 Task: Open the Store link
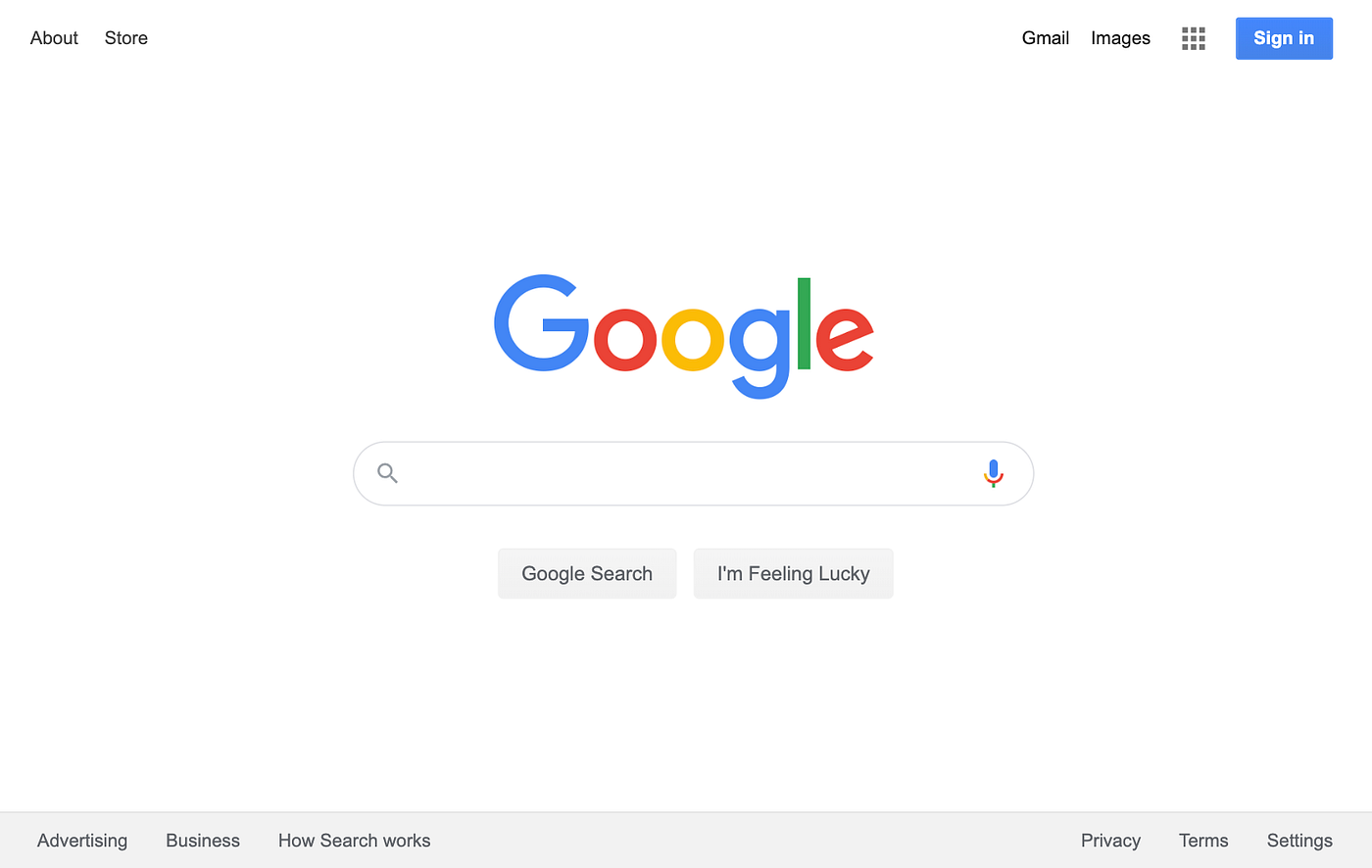(x=126, y=38)
